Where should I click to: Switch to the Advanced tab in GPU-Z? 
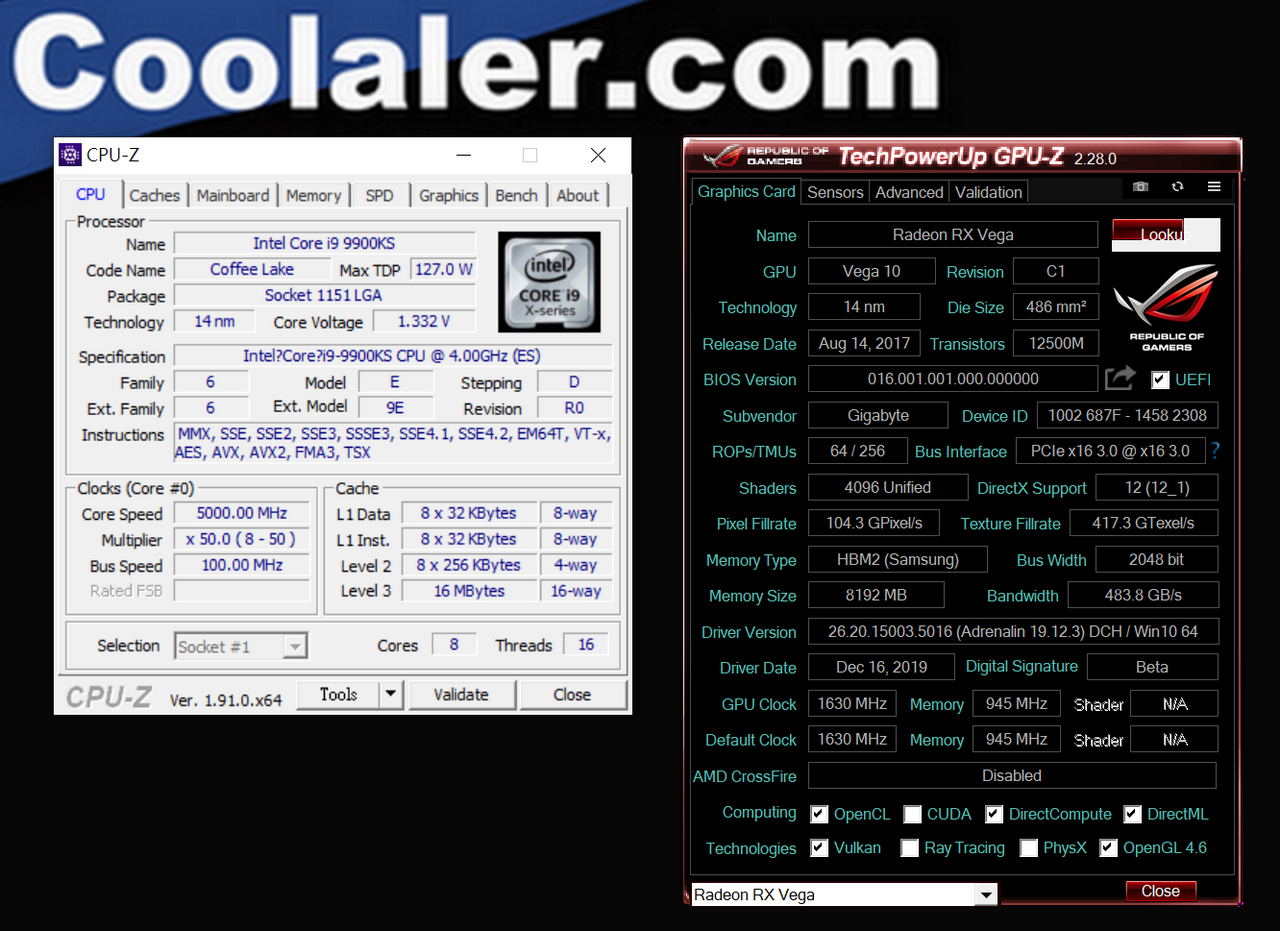pos(909,192)
